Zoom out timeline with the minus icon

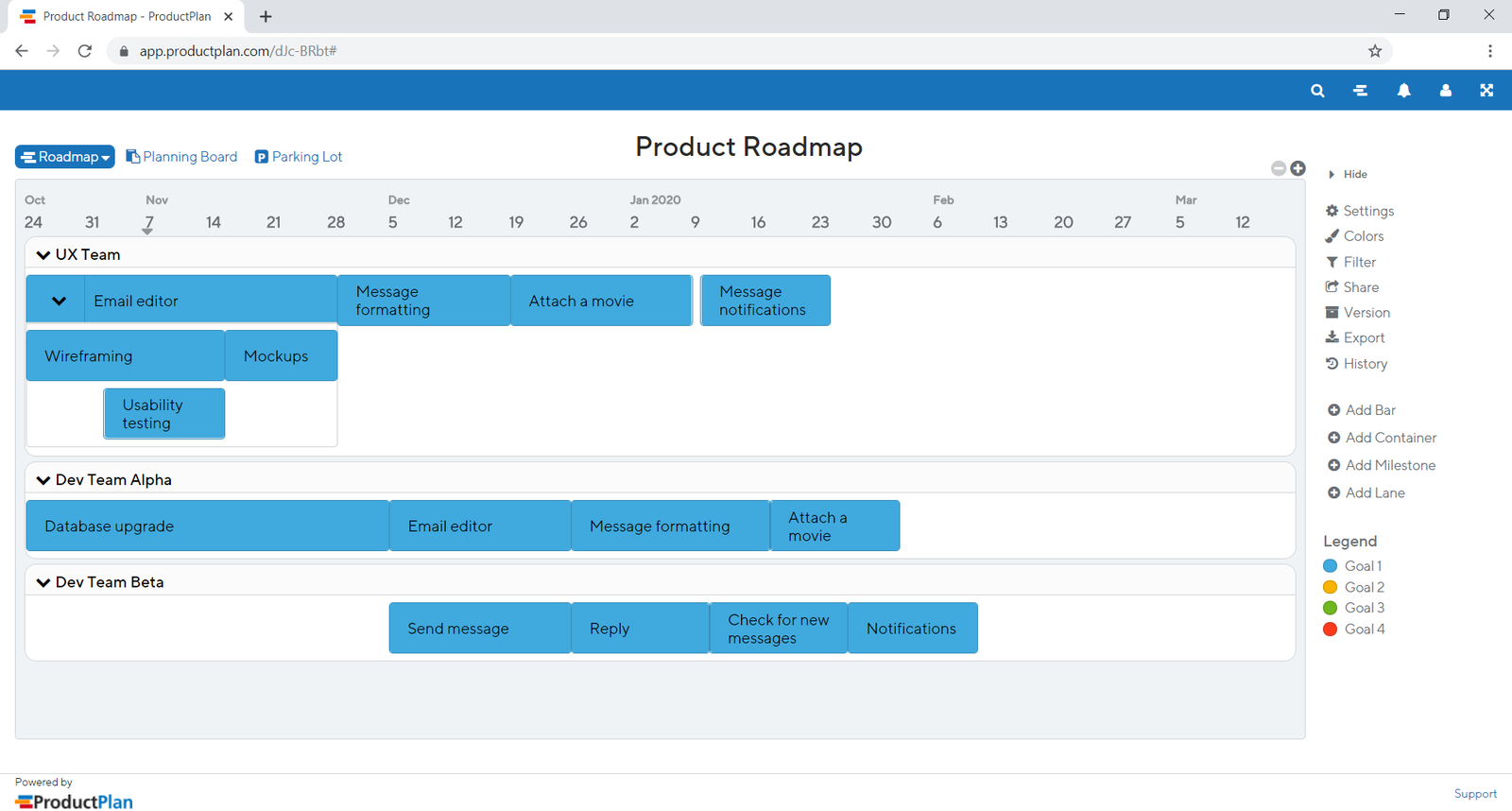[1279, 168]
